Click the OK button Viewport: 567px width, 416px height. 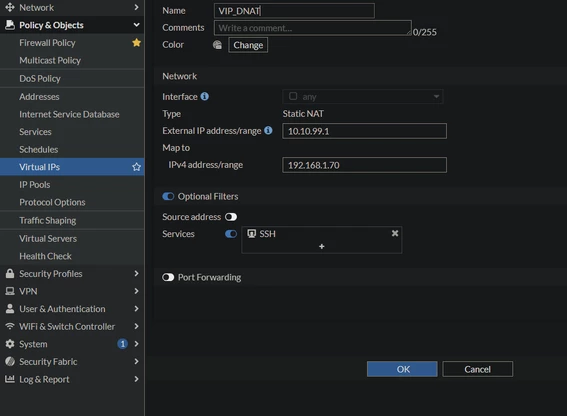402,369
